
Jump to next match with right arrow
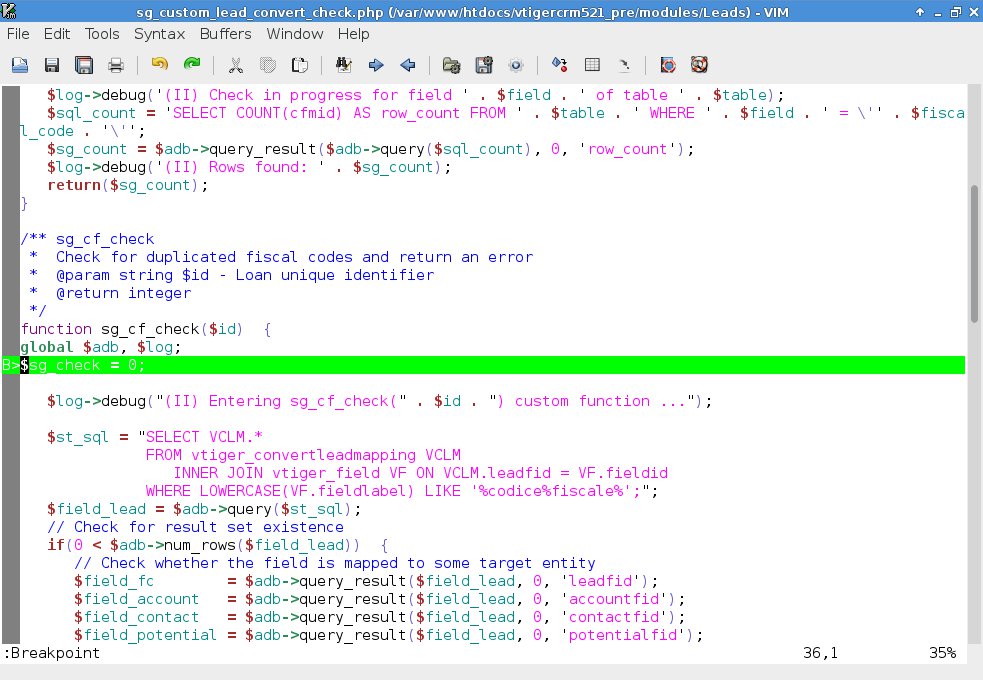376,65
